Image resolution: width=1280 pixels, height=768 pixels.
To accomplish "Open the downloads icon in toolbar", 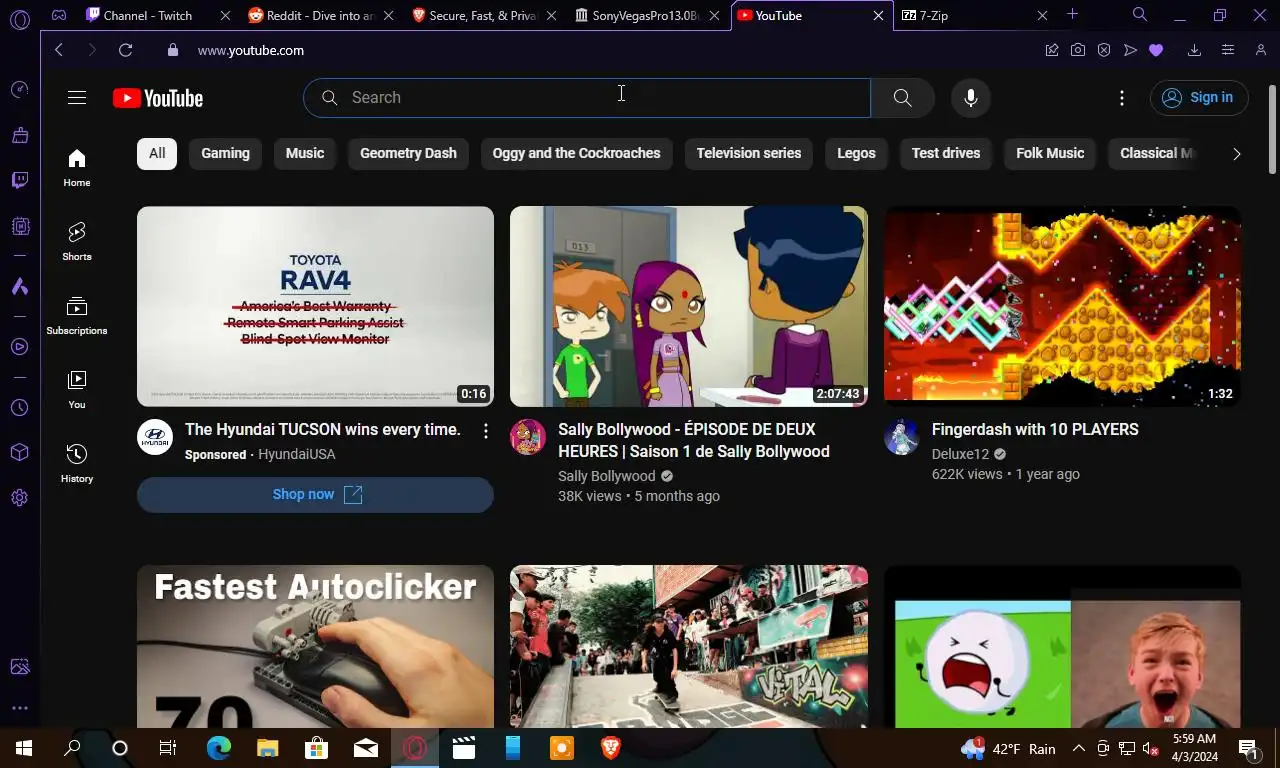I will point(1194,50).
